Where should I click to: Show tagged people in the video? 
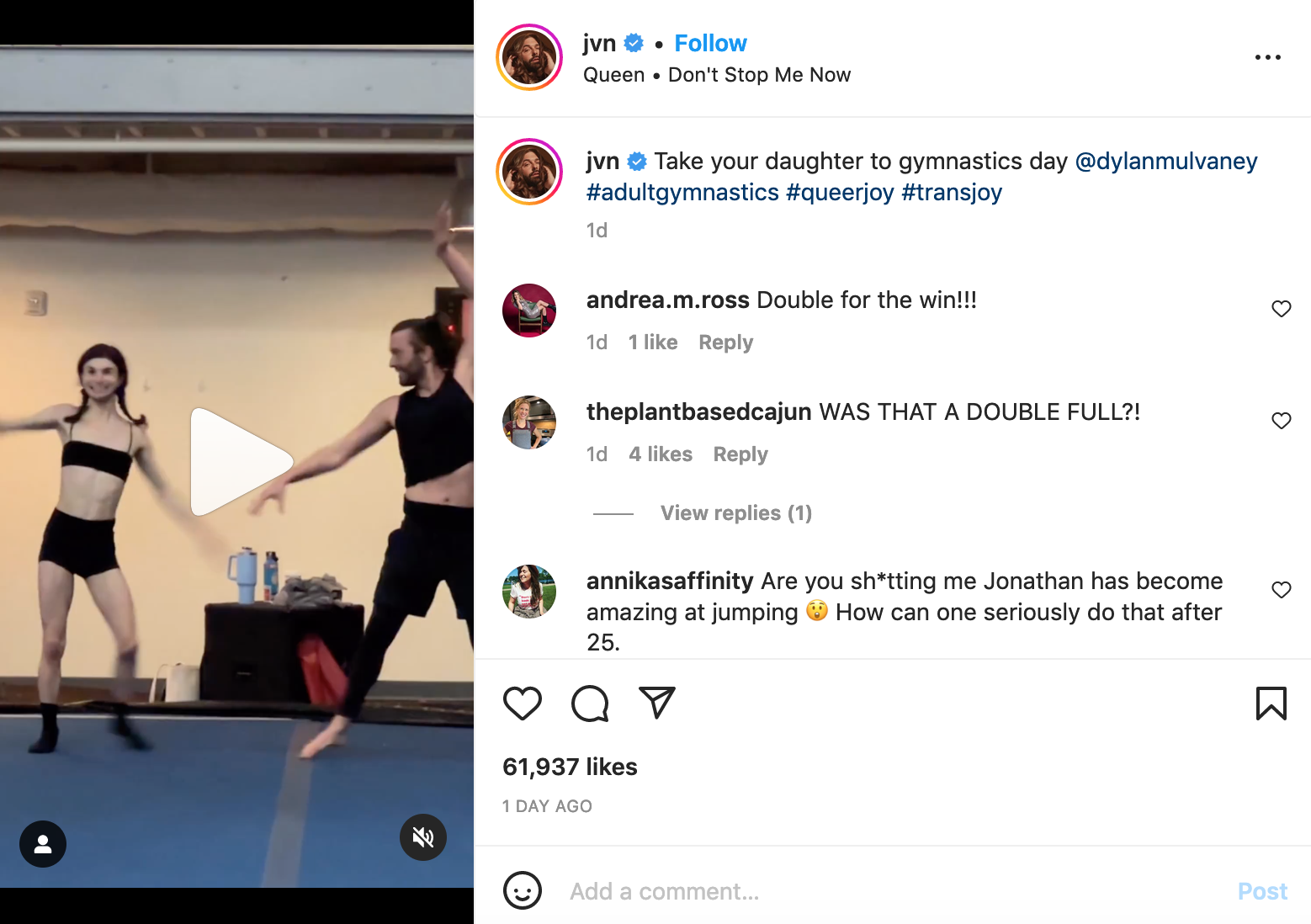pyautogui.click(x=43, y=844)
